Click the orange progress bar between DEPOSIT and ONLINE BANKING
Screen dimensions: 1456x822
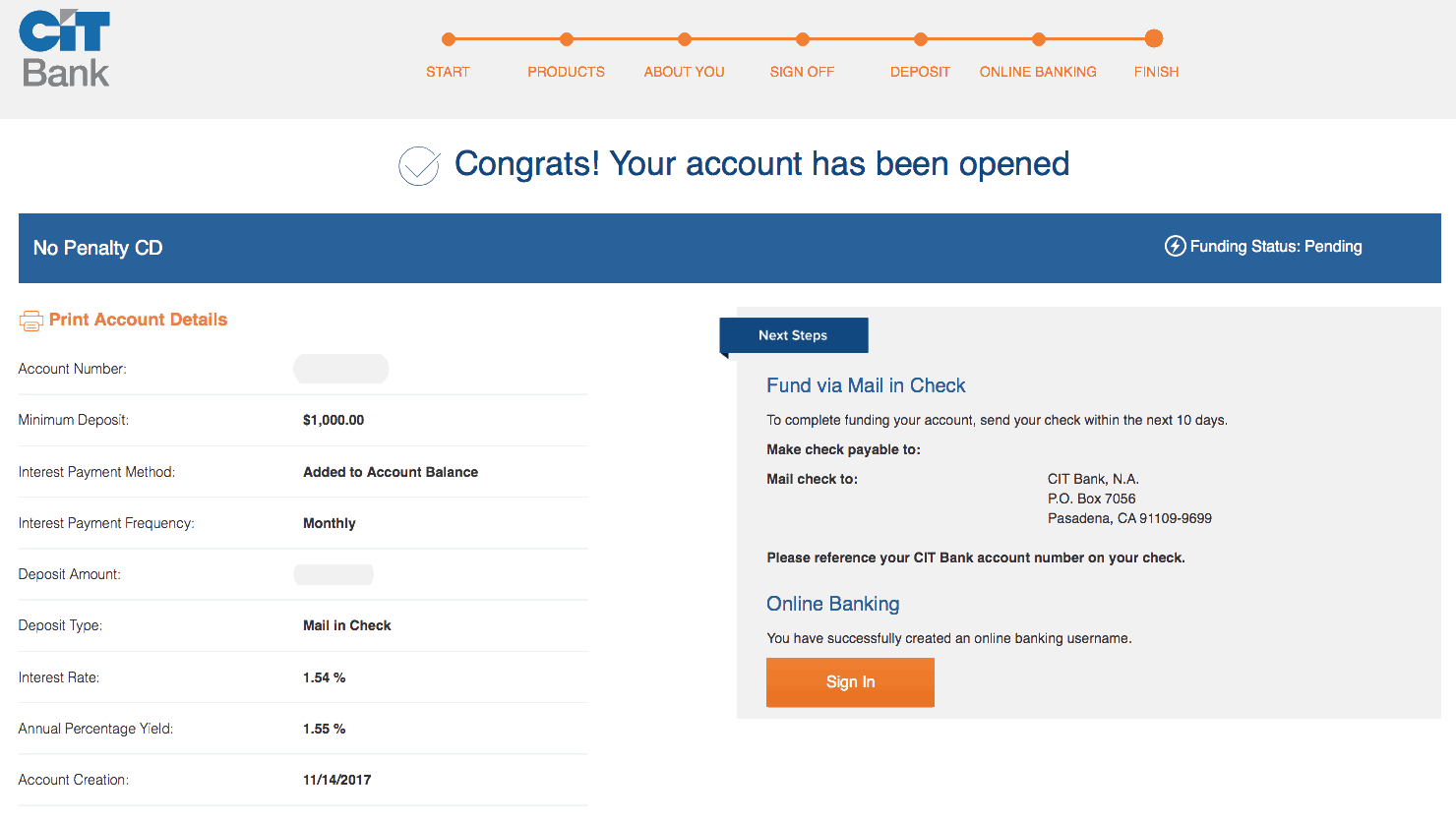(x=980, y=39)
